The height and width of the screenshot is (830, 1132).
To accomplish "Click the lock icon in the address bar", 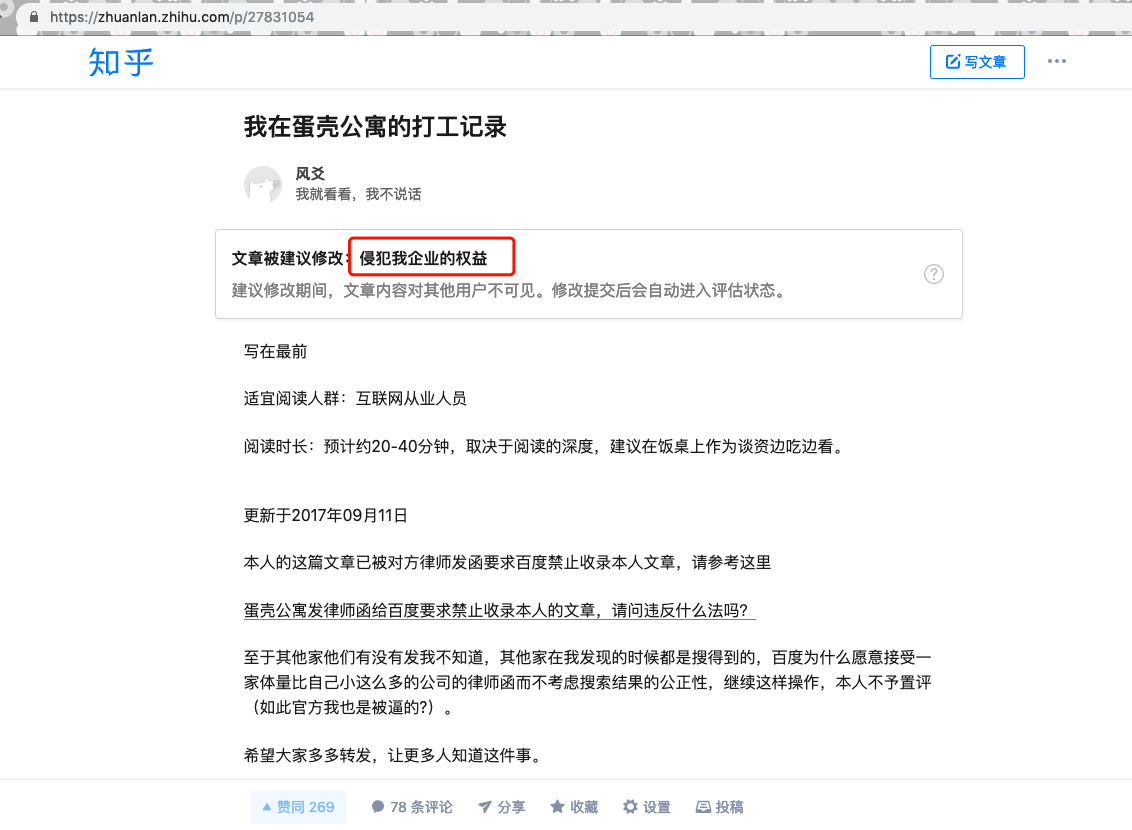I will [x=33, y=17].
